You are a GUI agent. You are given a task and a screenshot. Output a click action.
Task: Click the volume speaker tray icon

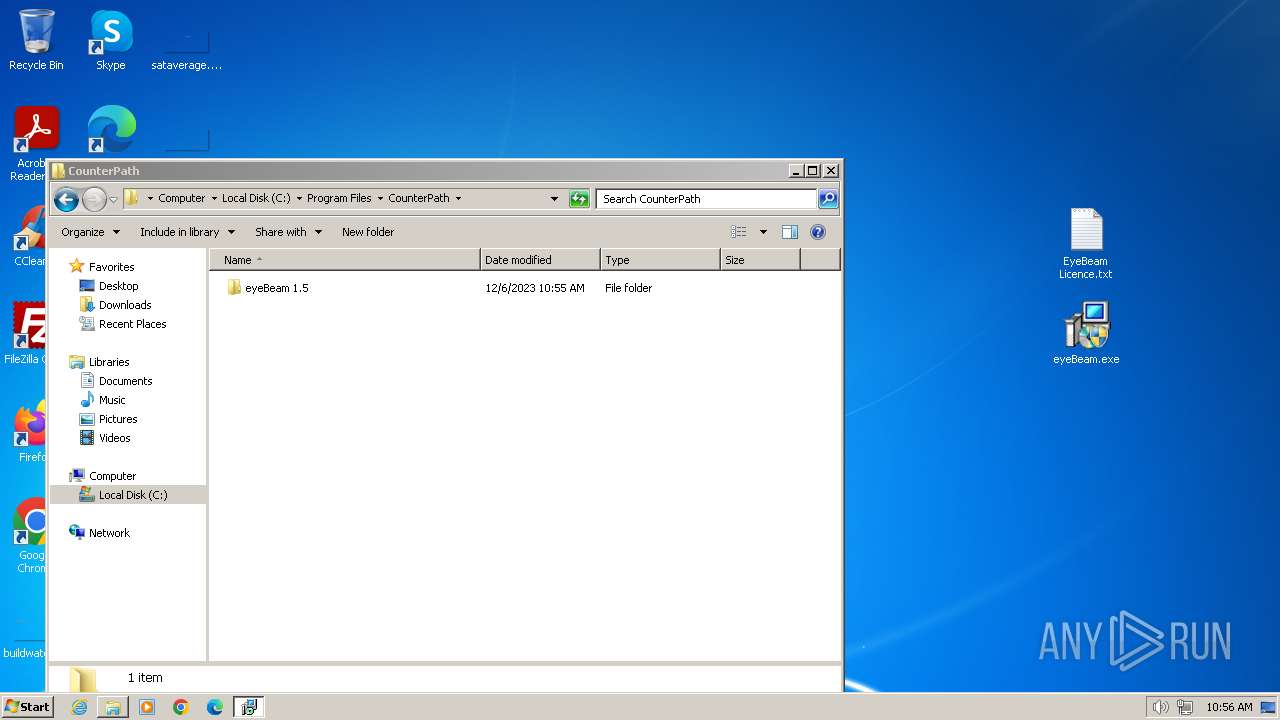pos(1160,707)
